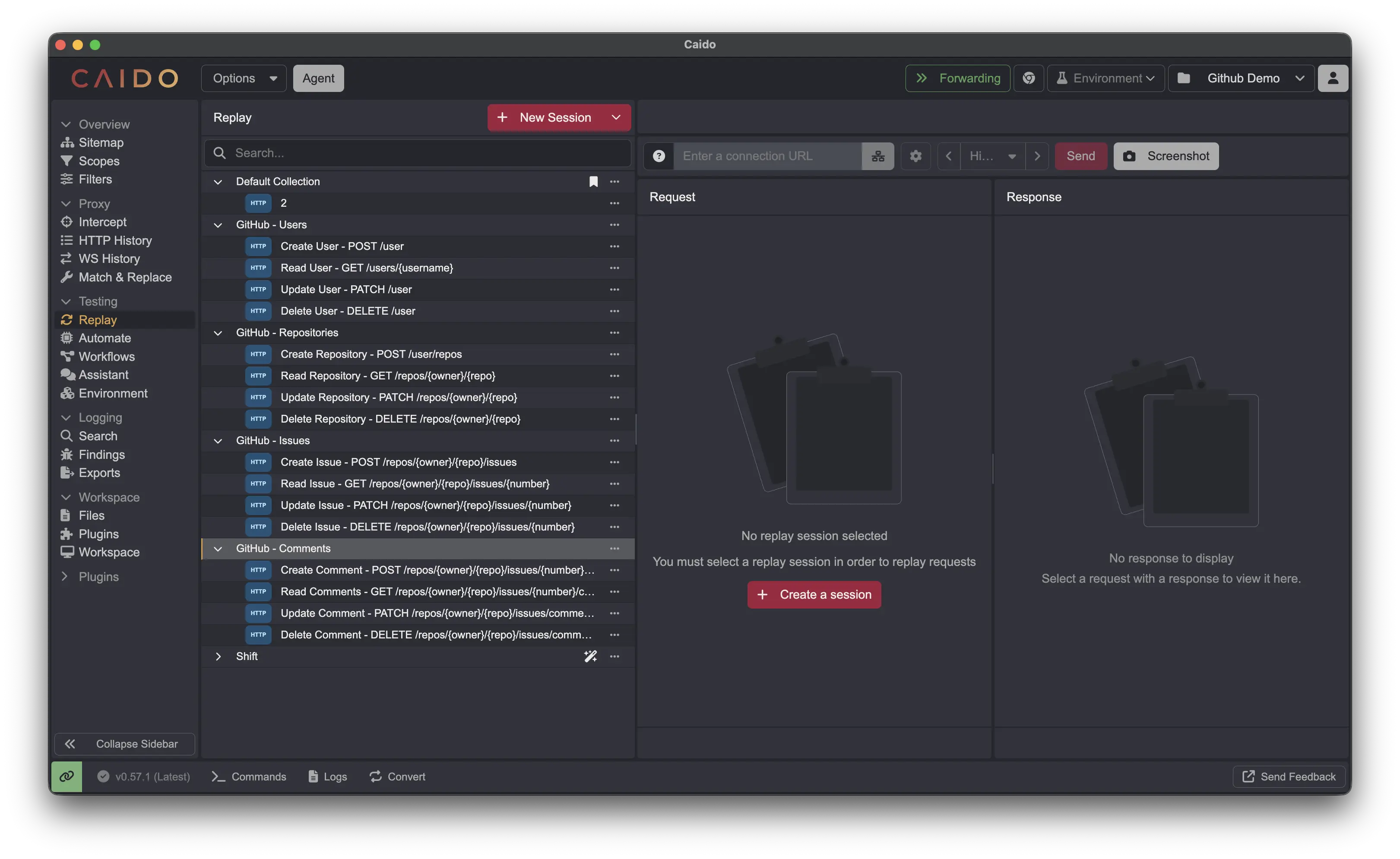Viewport: 1400px width, 859px height.
Task: Collapse GitHub - Comments collection
Action: pos(218,549)
